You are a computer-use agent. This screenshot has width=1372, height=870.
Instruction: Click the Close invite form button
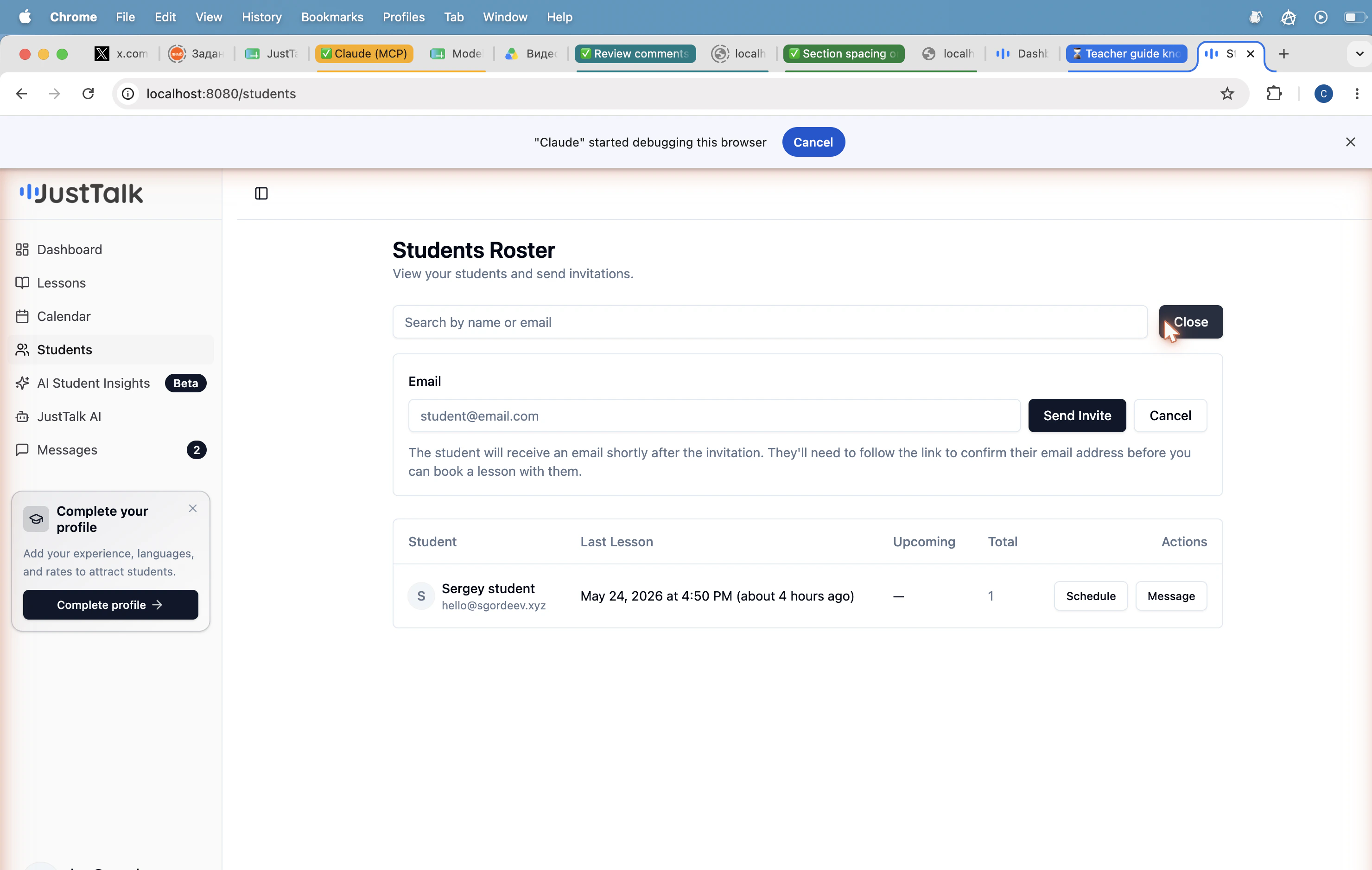pyautogui.click(x=1191, y=321)
